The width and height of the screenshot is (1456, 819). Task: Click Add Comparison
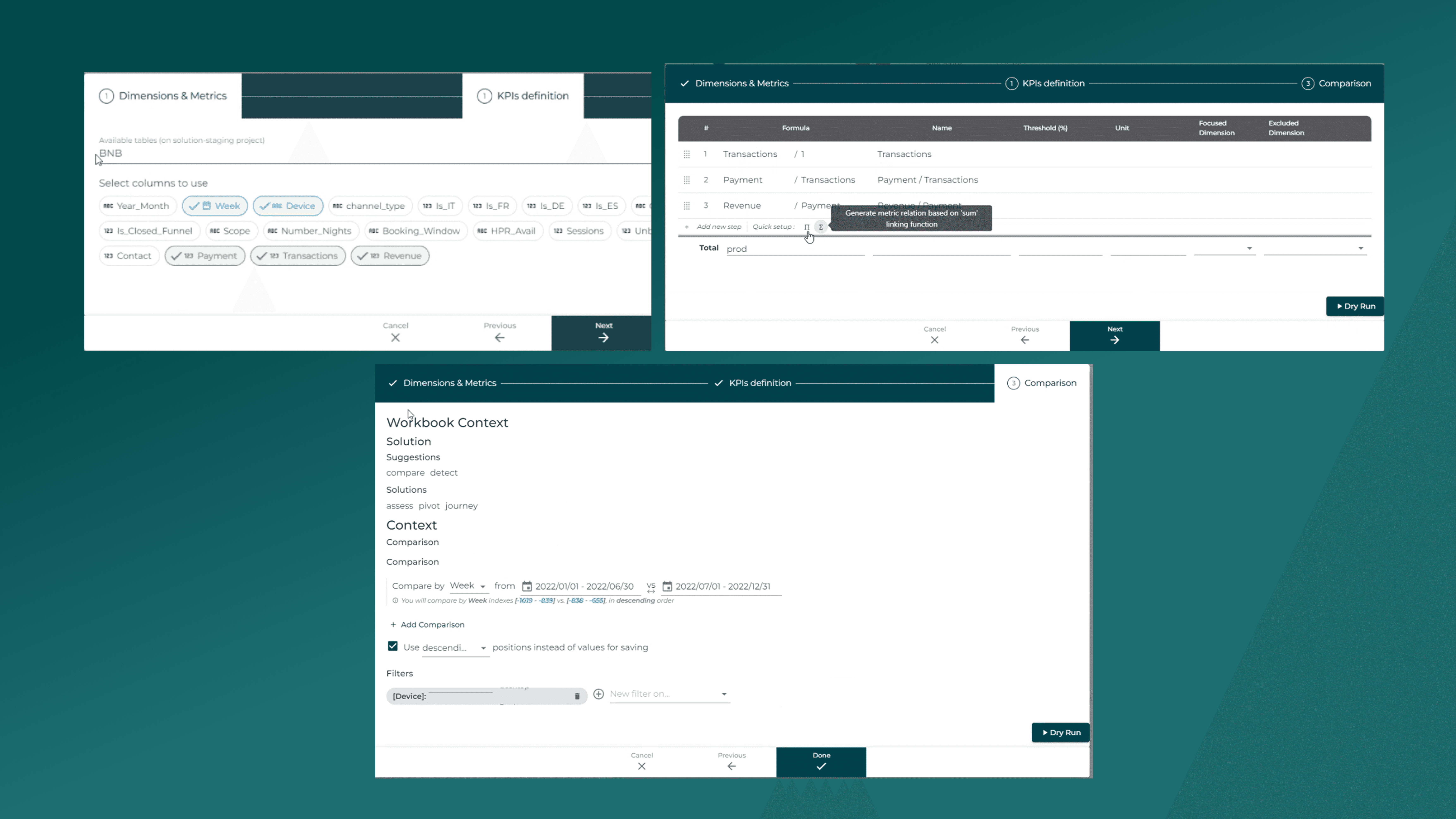427,625
